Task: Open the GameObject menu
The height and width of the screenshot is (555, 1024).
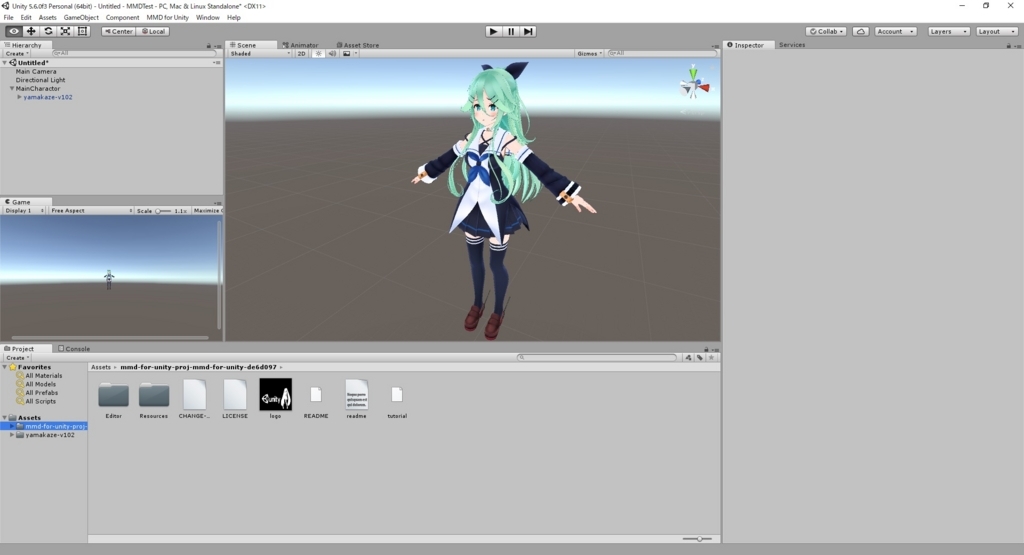Action: click(x=81, y=18)
